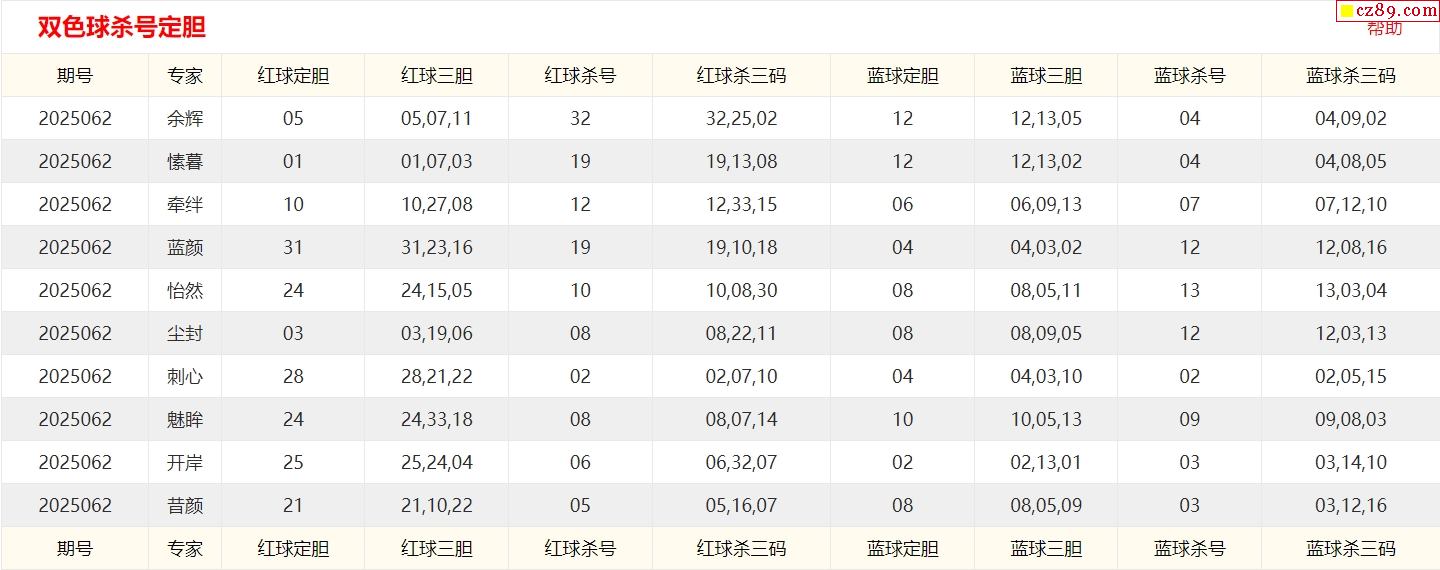Screen dimensions: 1440x570
Task: Click red kill numbers 12,33,15
Action: [x=741, y=205]
